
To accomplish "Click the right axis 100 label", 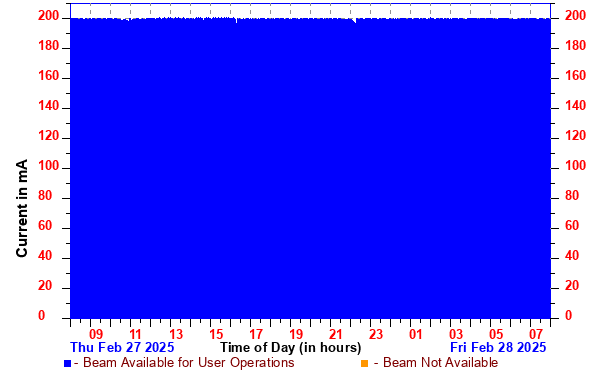I will [x=576, y=166].
